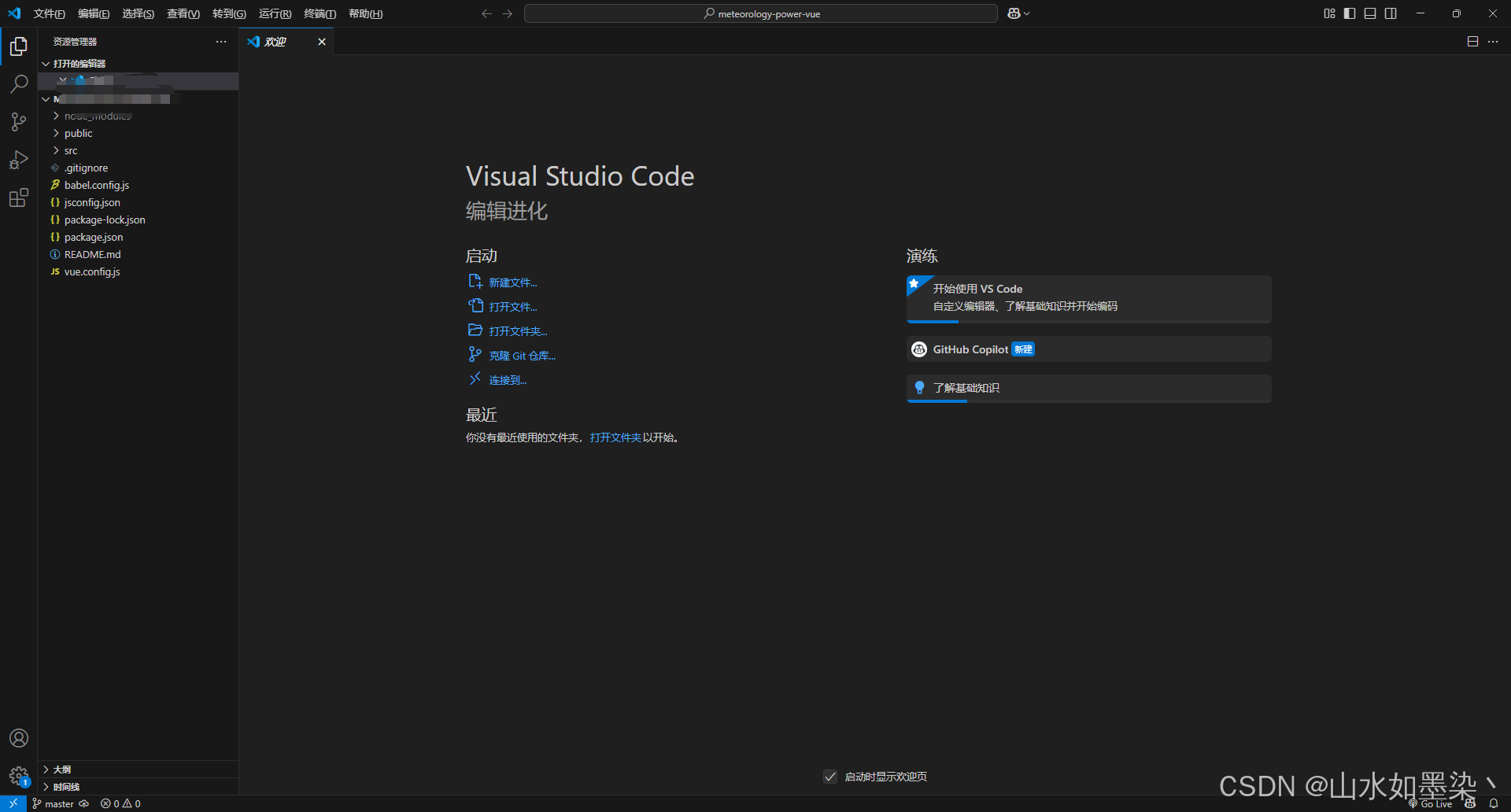Image resolution: width=1511 pixels, height=812 pixels.
Task: Toggle show welcome page on startup checkbox
Action: tap(830, 777)
